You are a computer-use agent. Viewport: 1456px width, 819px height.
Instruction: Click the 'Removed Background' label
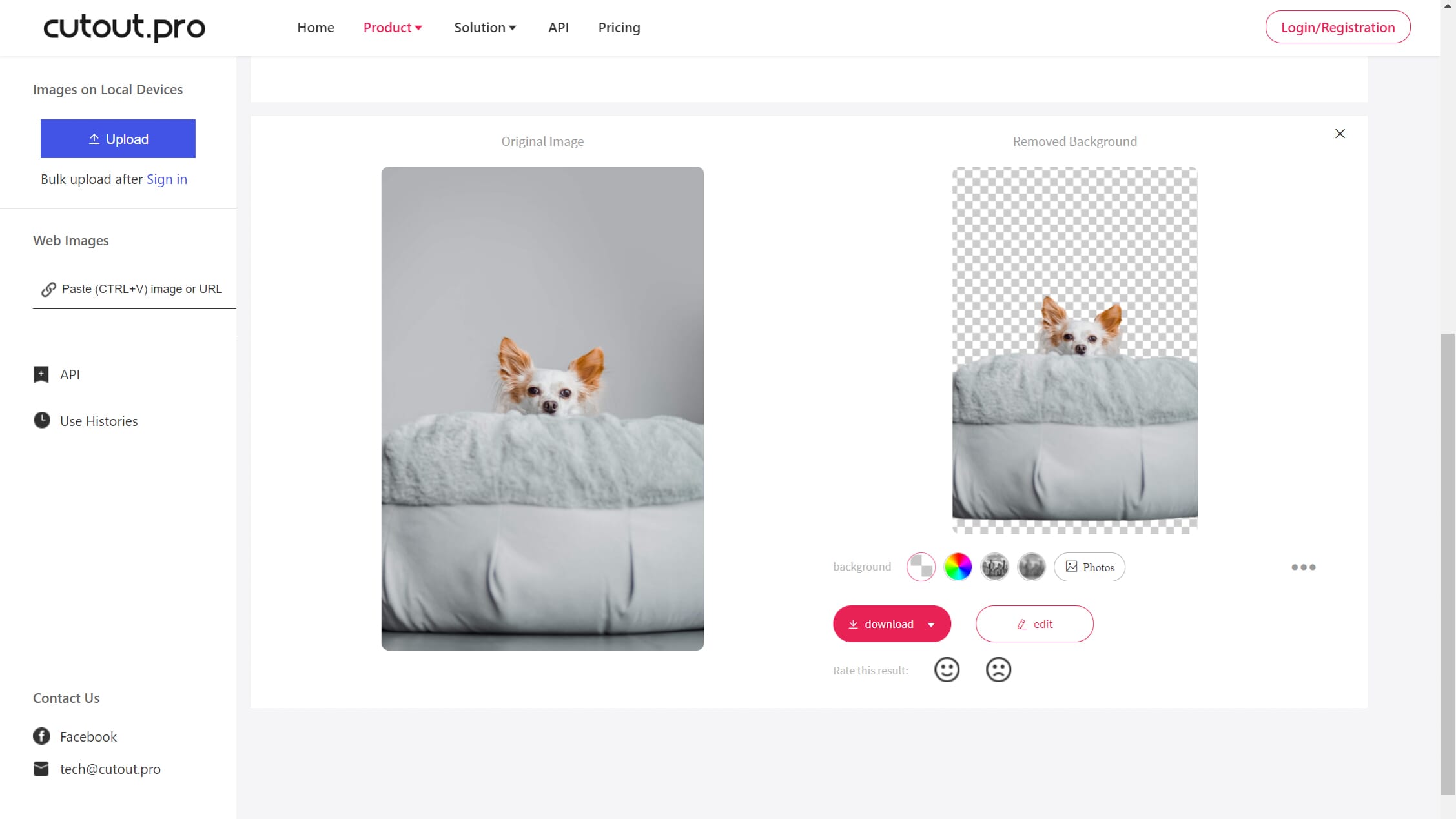(1074, 141)
